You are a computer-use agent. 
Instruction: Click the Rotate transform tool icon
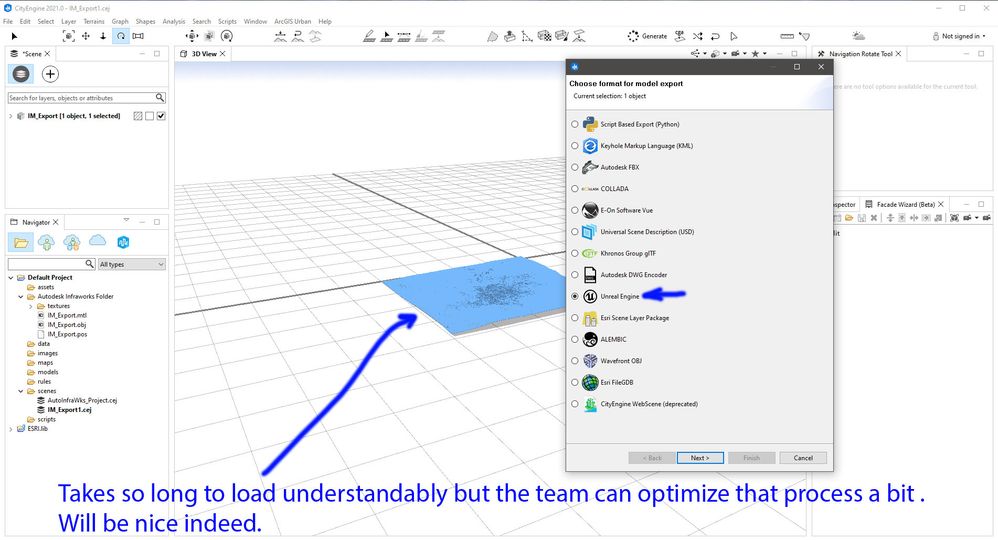click(x=227, y=36)
